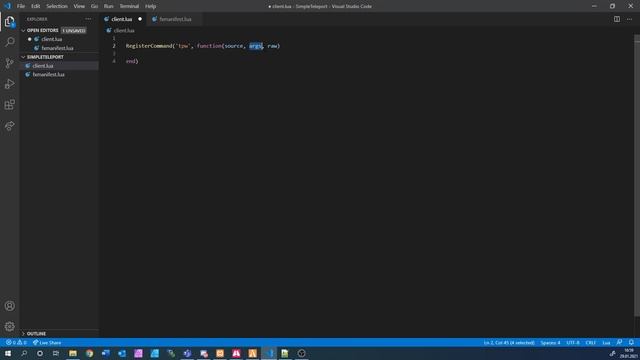Click the last circular taskbar icon
The width and height of the screenshot is (640, 360).
click(x=302, y=353)
